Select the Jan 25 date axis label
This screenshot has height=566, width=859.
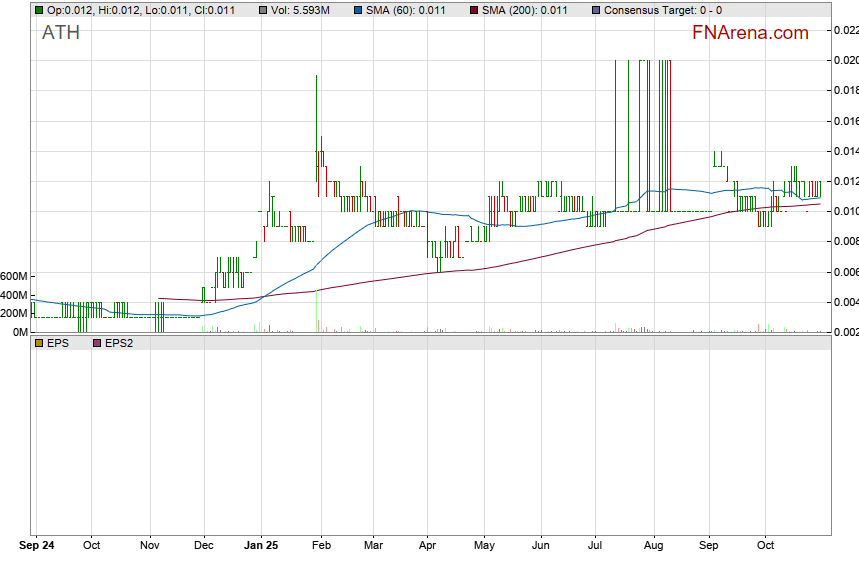click(261, 546)
